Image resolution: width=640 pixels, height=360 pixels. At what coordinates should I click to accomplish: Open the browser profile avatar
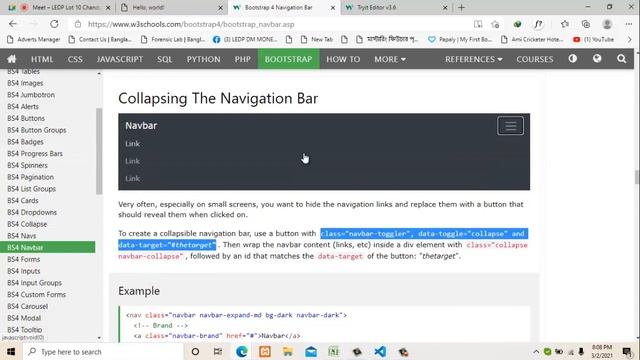607,24
